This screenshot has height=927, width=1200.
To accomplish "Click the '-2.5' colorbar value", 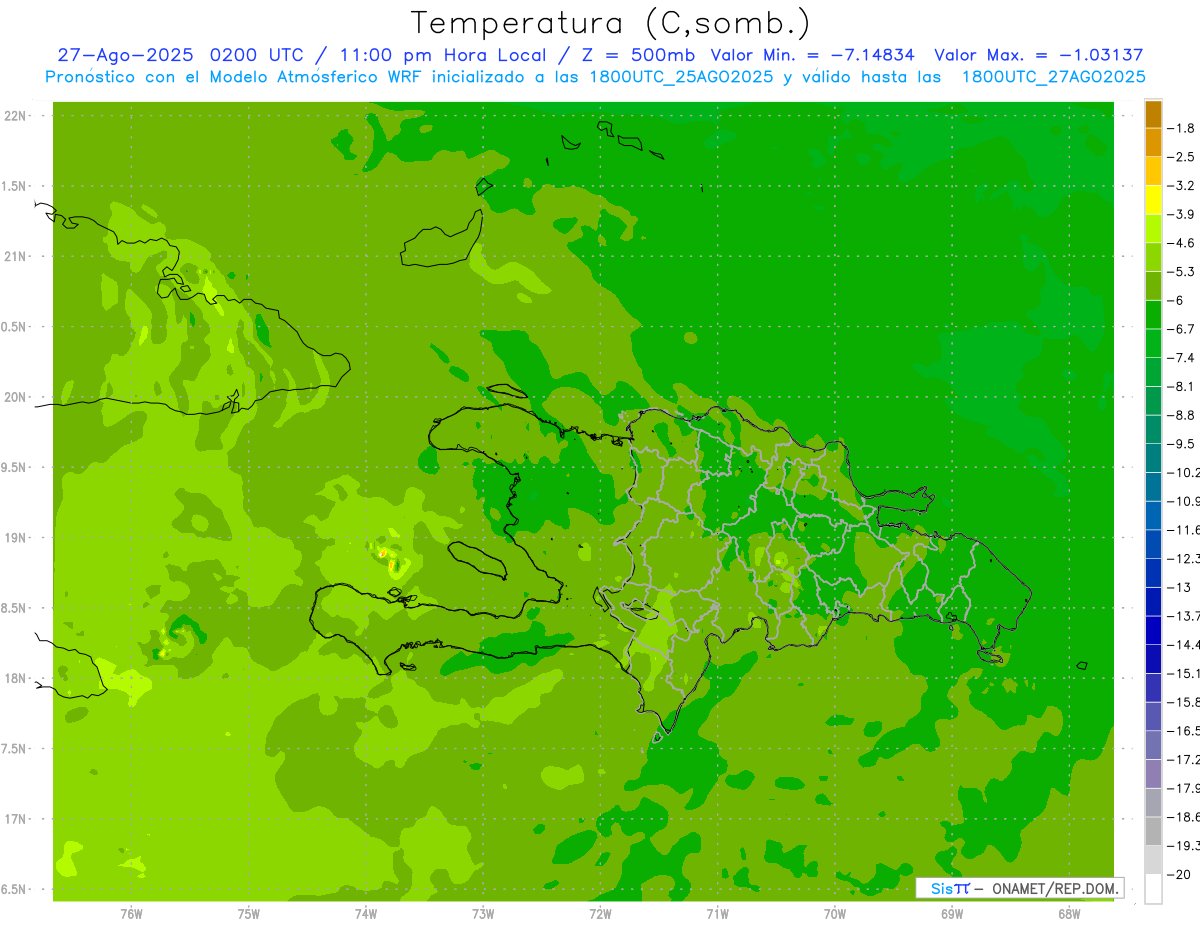I will 1183,157.
